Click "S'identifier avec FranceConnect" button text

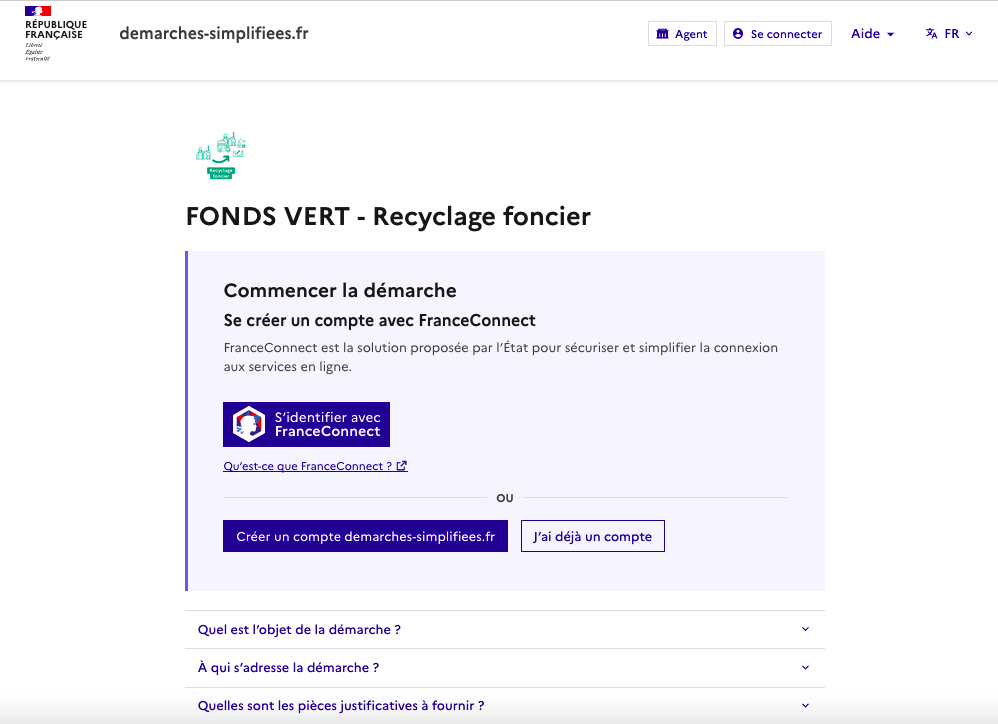coord(327,424)
